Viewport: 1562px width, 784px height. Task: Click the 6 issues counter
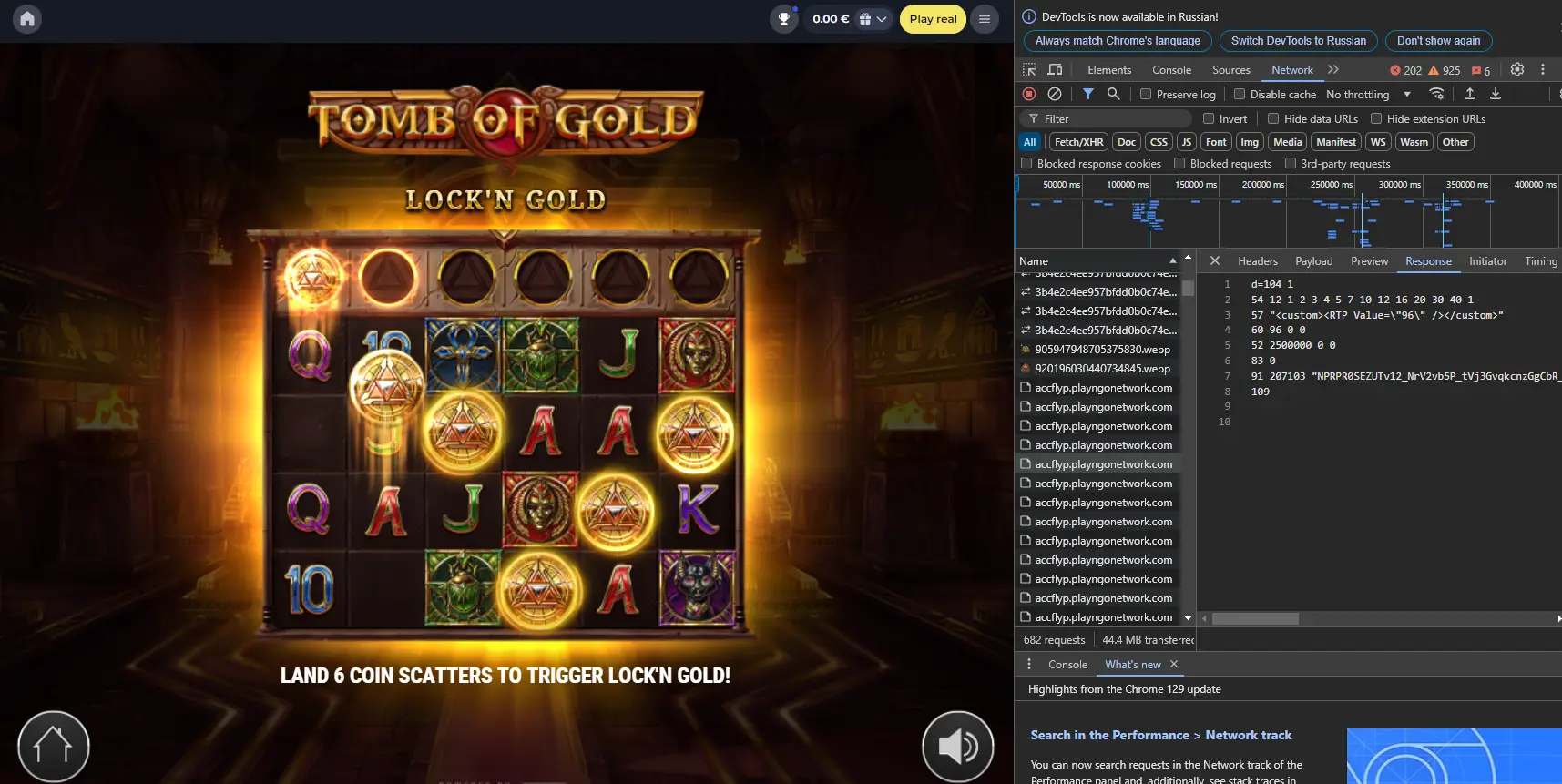tap(1481, 70)
